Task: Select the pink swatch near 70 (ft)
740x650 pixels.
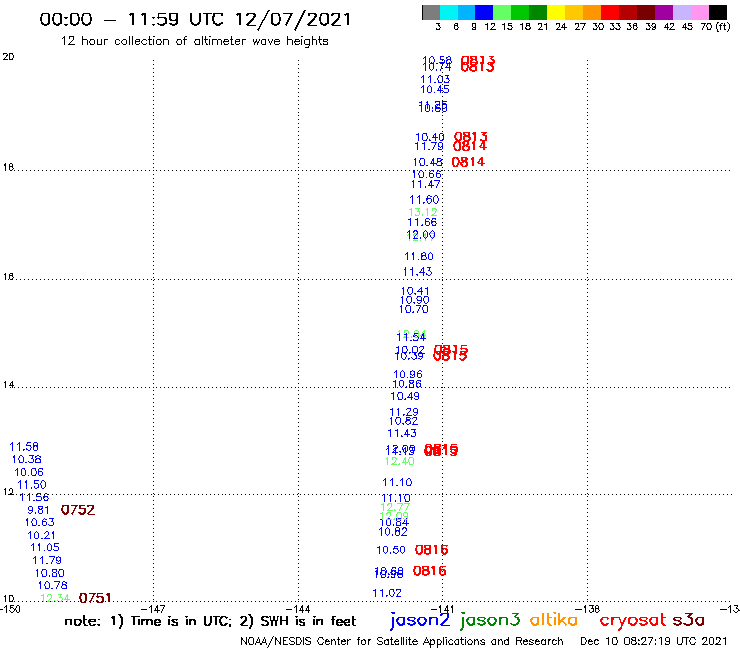Action: click(x=699, y=12)
